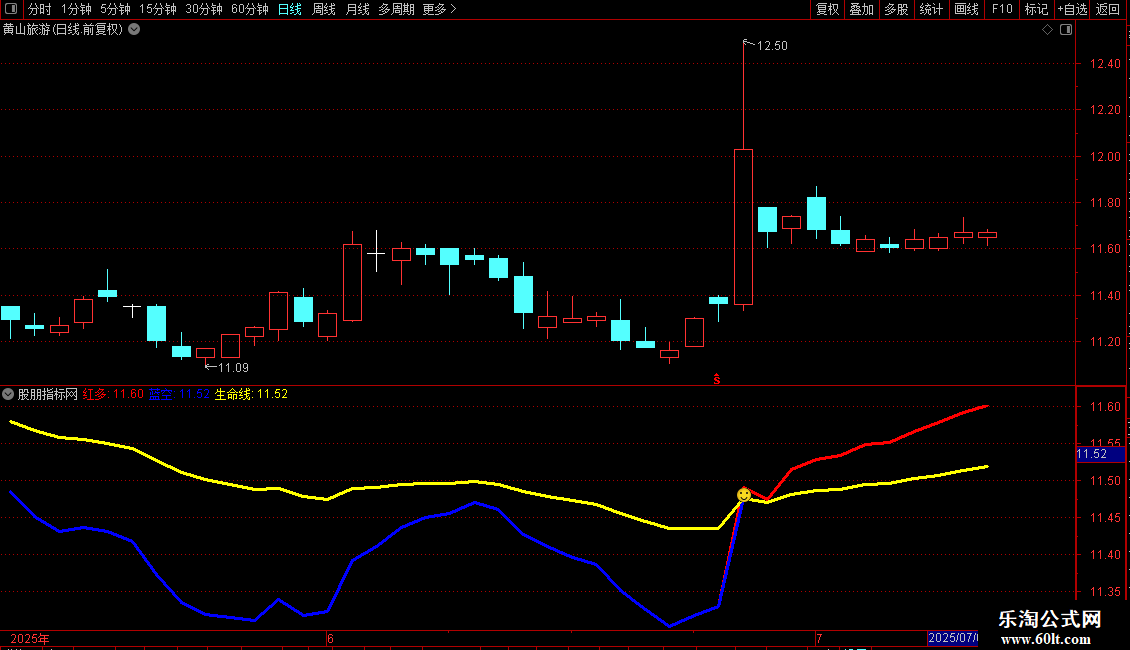Click the tall red candle reaching 12.50
The image size is (1130, 650).
tap(744, 226)
